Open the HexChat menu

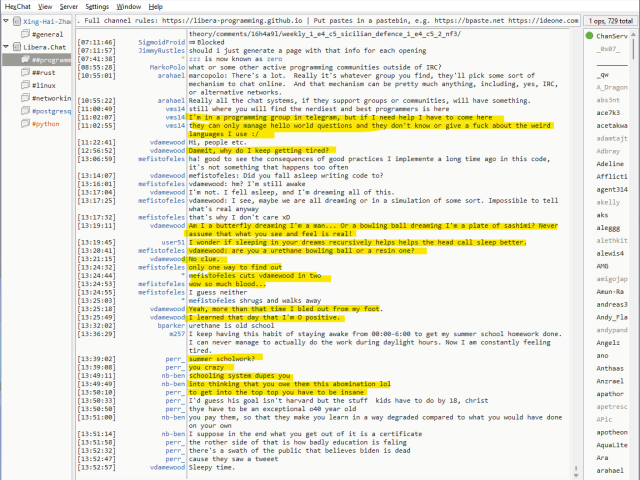[x=18, y=6]
